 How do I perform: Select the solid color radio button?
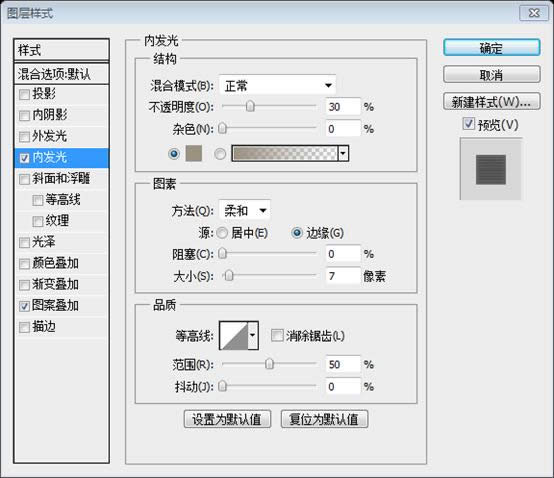pos(174,154)
